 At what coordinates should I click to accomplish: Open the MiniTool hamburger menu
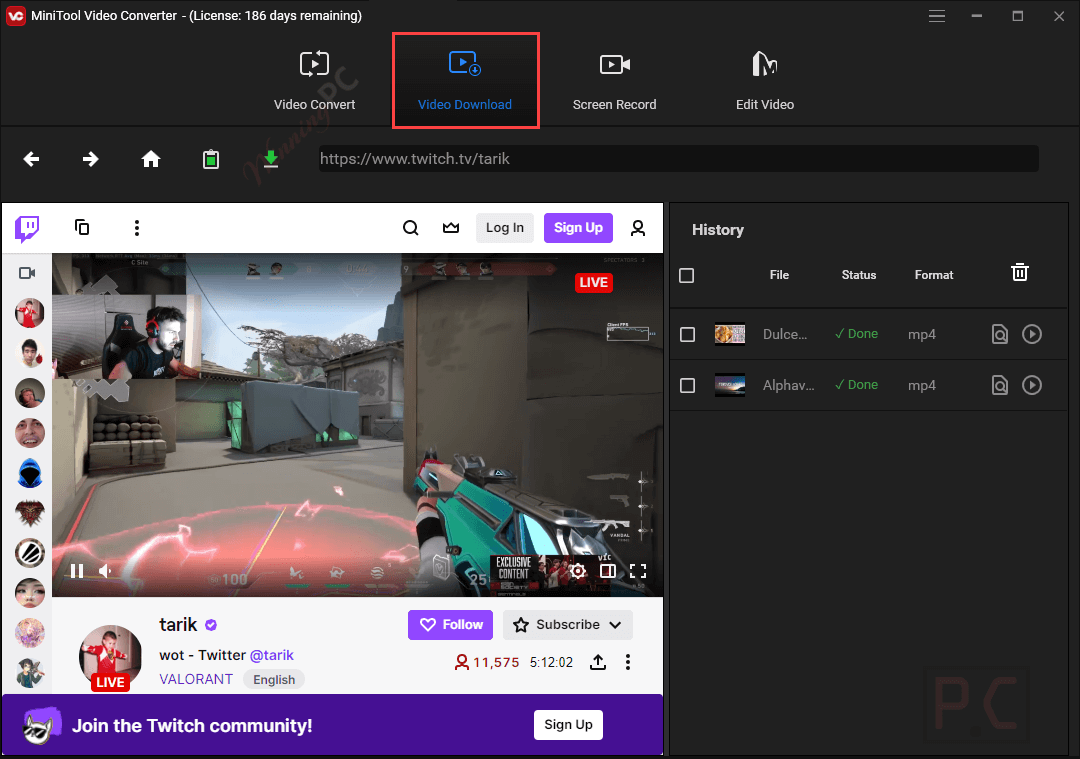tap(937, 16)
